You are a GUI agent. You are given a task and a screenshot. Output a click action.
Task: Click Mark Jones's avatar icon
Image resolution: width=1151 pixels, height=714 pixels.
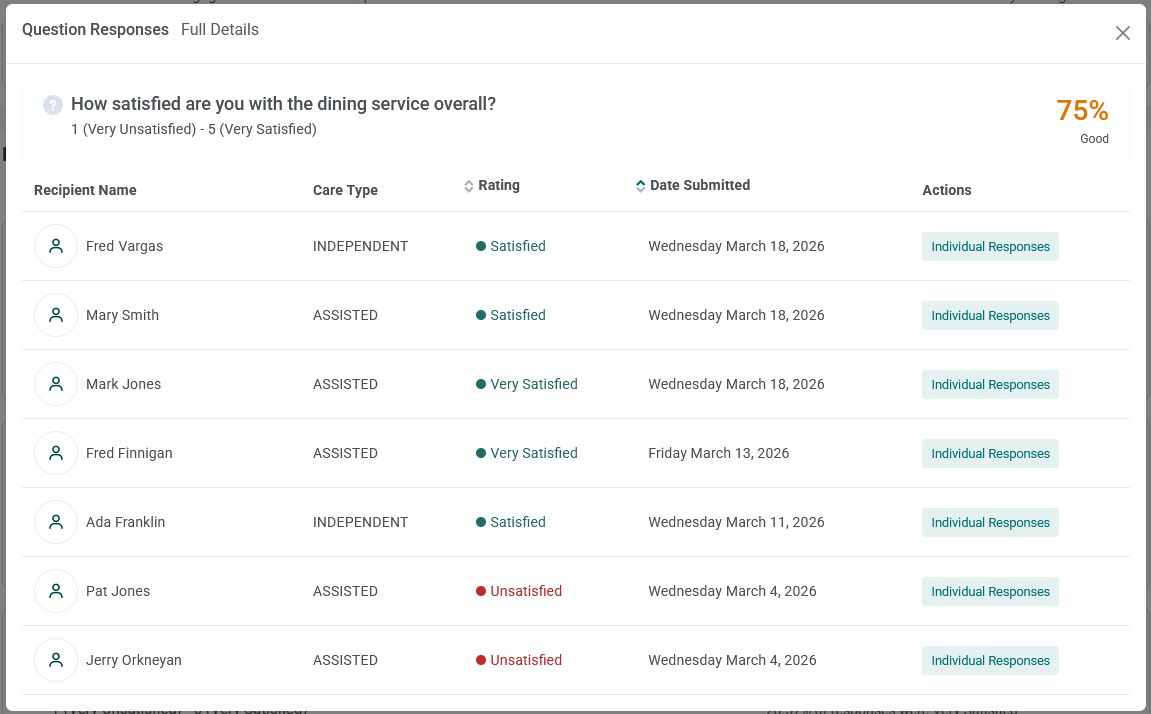click(x=56, y=384)
